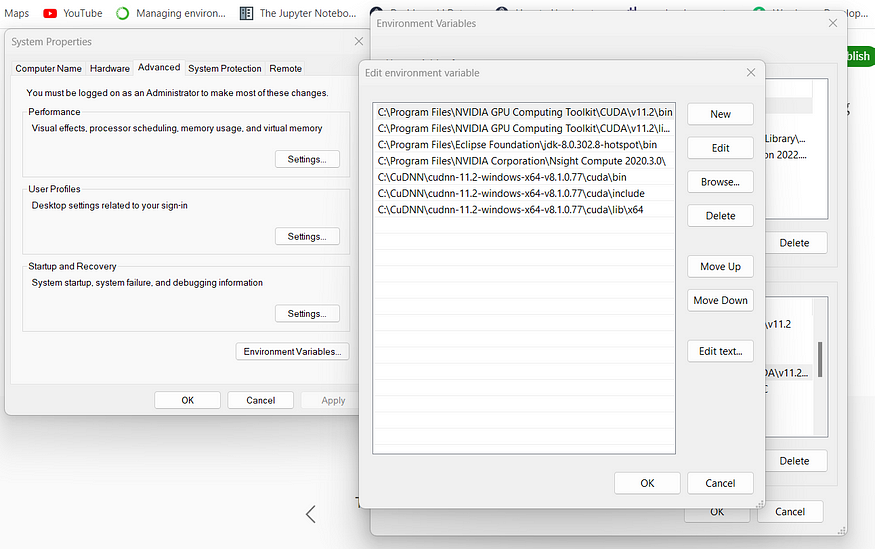The width and height of the screenshot is (875, 549).
Task: Go back with the left chevron arrow
Action: (x=311, y=514)
